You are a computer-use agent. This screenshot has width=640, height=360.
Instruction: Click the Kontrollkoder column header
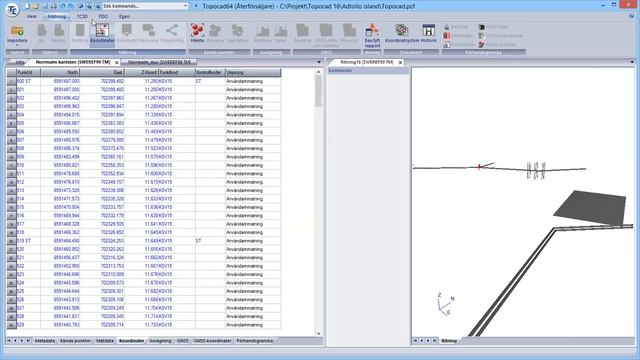[210, 72]
